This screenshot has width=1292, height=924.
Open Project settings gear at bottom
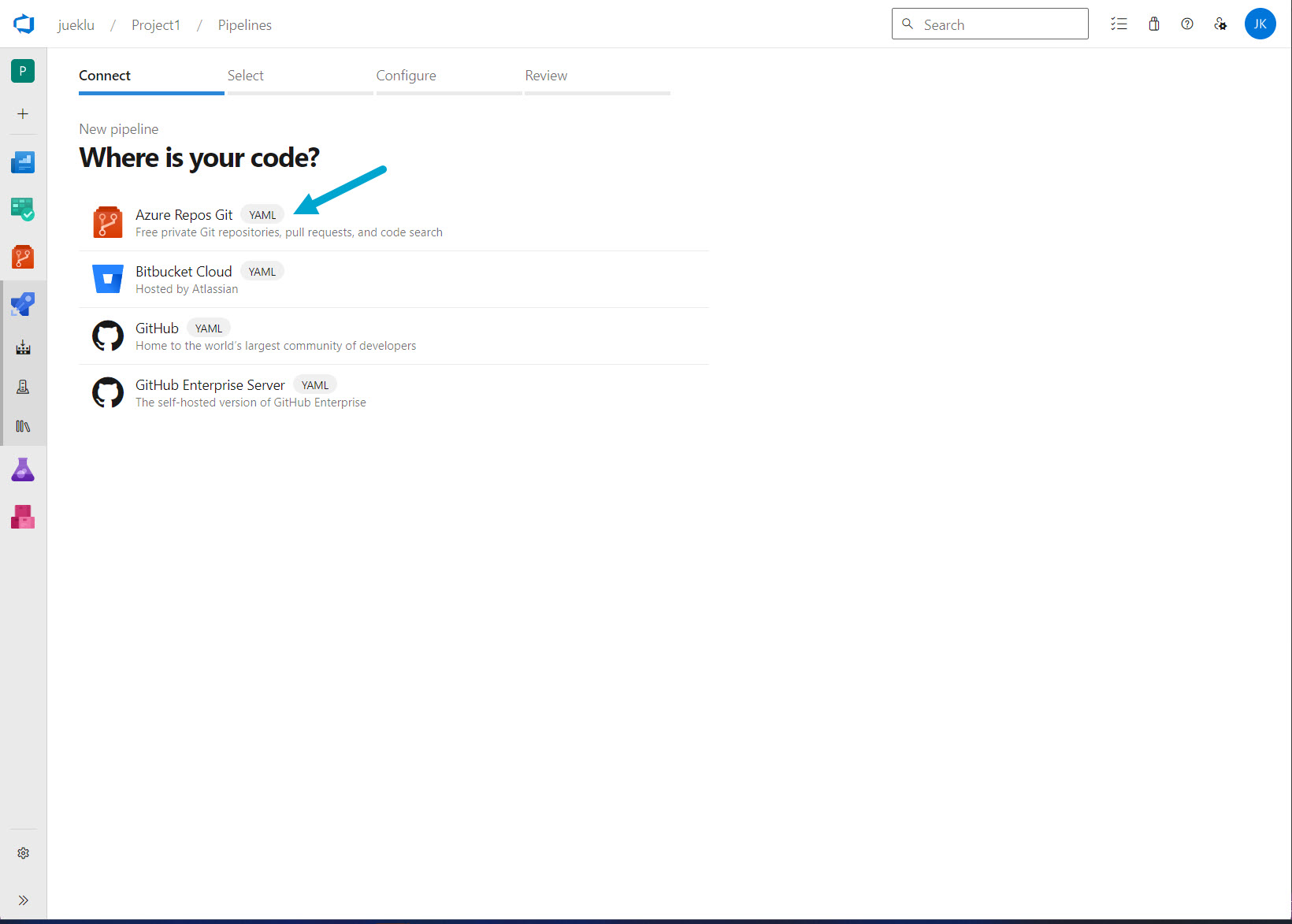(x=23, y=852)
